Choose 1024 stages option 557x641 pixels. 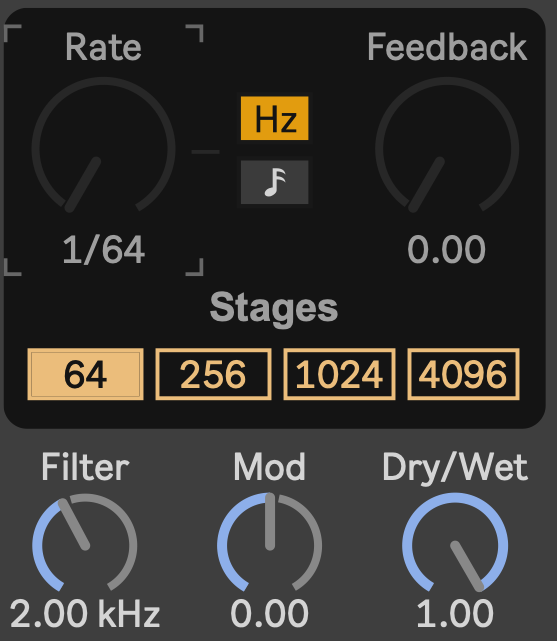(x=339, y=374)
